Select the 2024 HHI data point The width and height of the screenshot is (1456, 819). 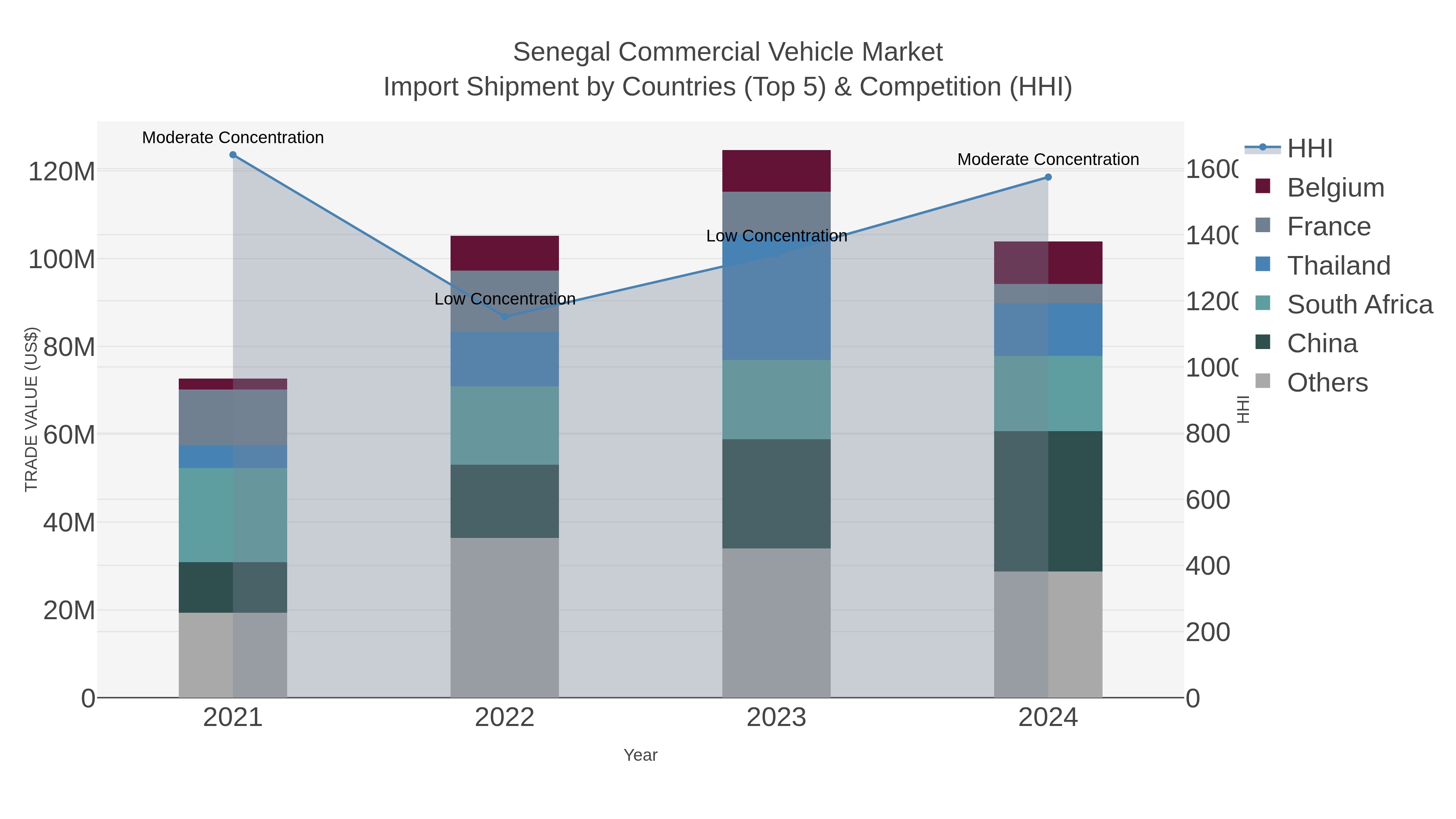tap(1048, 177)
